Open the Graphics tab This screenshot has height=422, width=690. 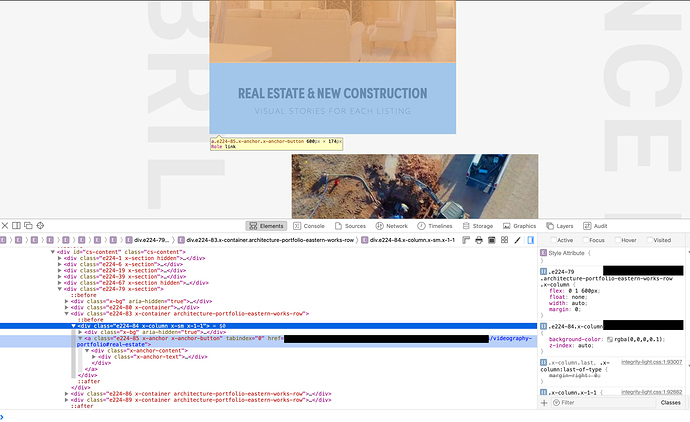pyautogui.click(x=520, y=226)
